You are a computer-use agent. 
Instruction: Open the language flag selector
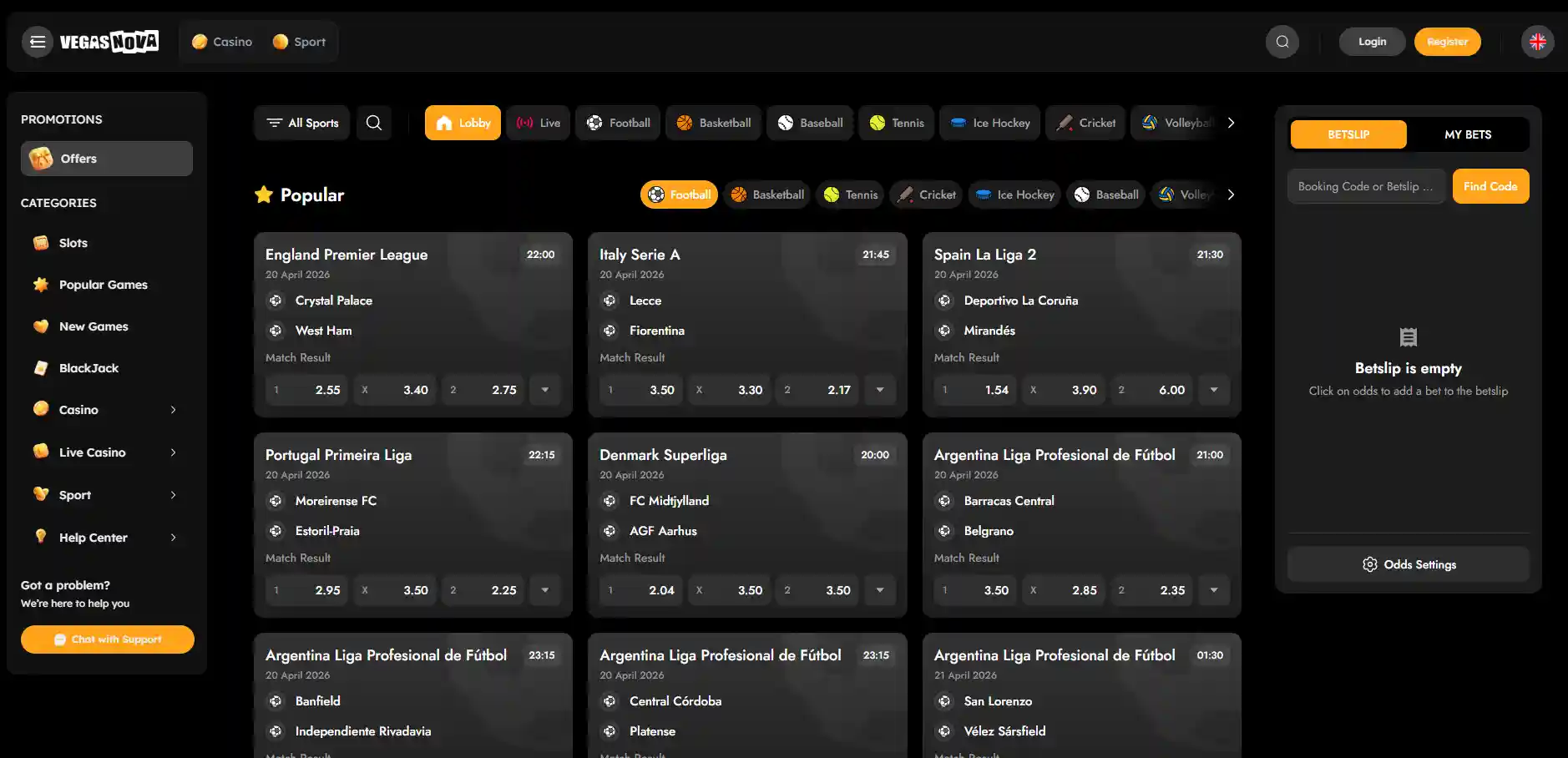[x=1538, y=42]
